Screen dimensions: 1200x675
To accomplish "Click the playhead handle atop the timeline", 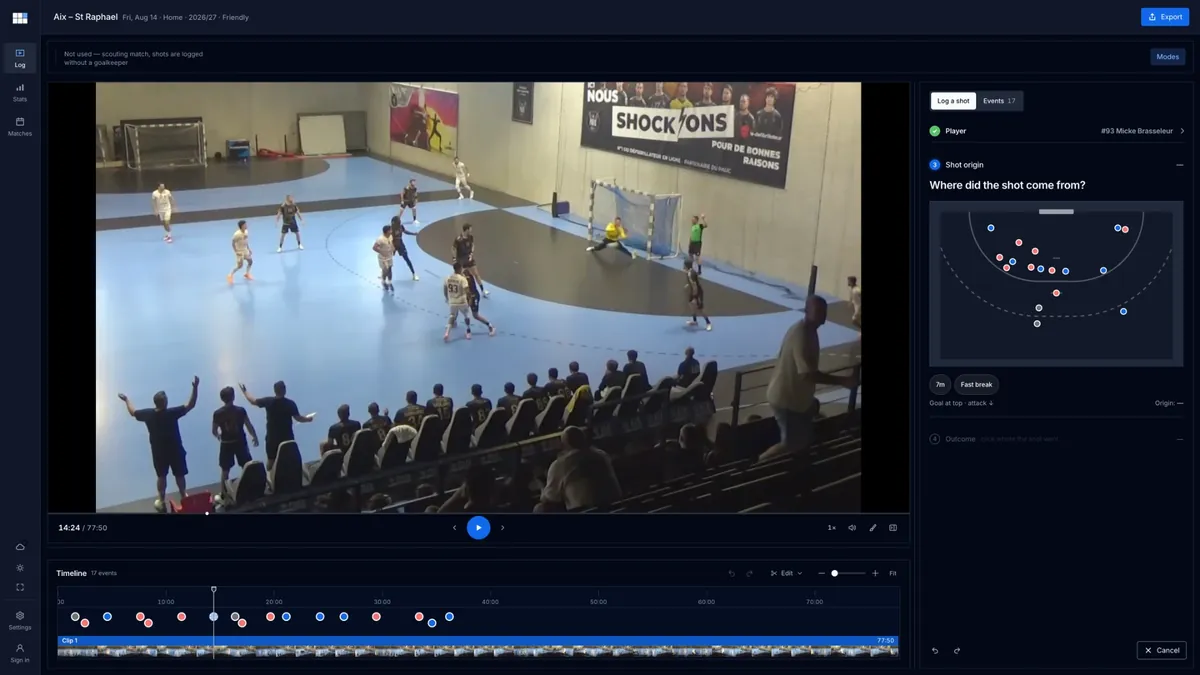I will coord(213,589).
